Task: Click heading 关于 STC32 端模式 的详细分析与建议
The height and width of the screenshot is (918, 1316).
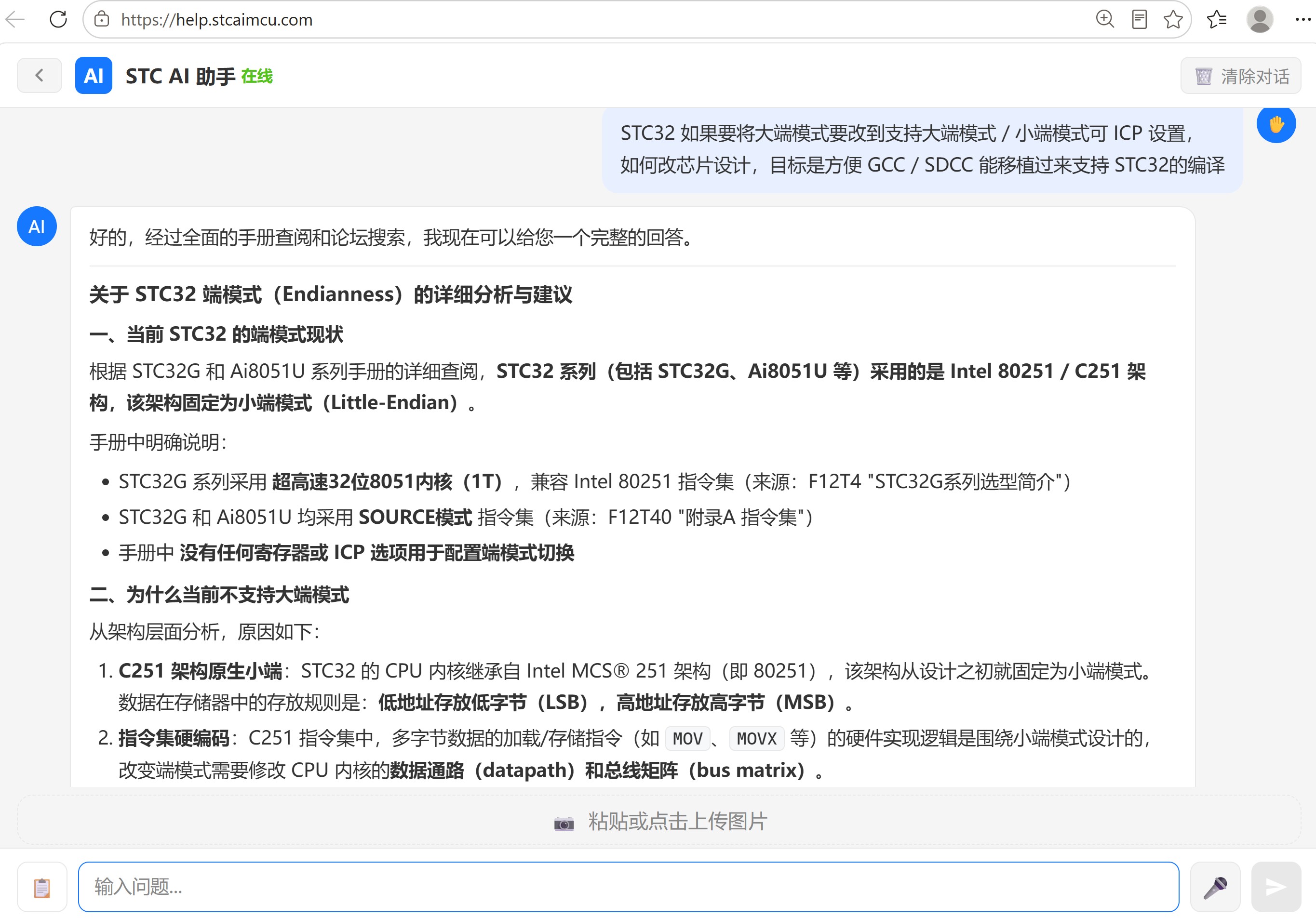Action: pyautogui.click(x=331, y=294)
